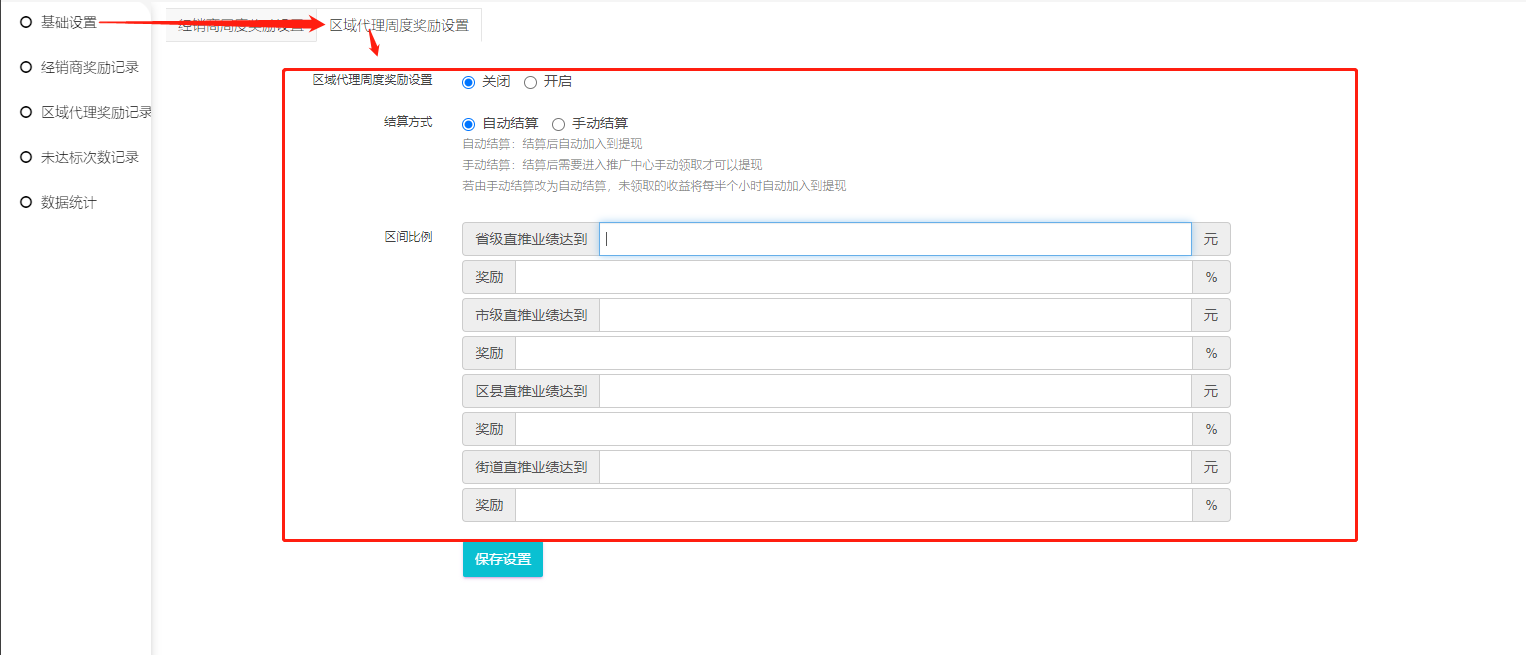
Task: Open 经销商奖励记录 in the sidebar
Action: [89, 67]
